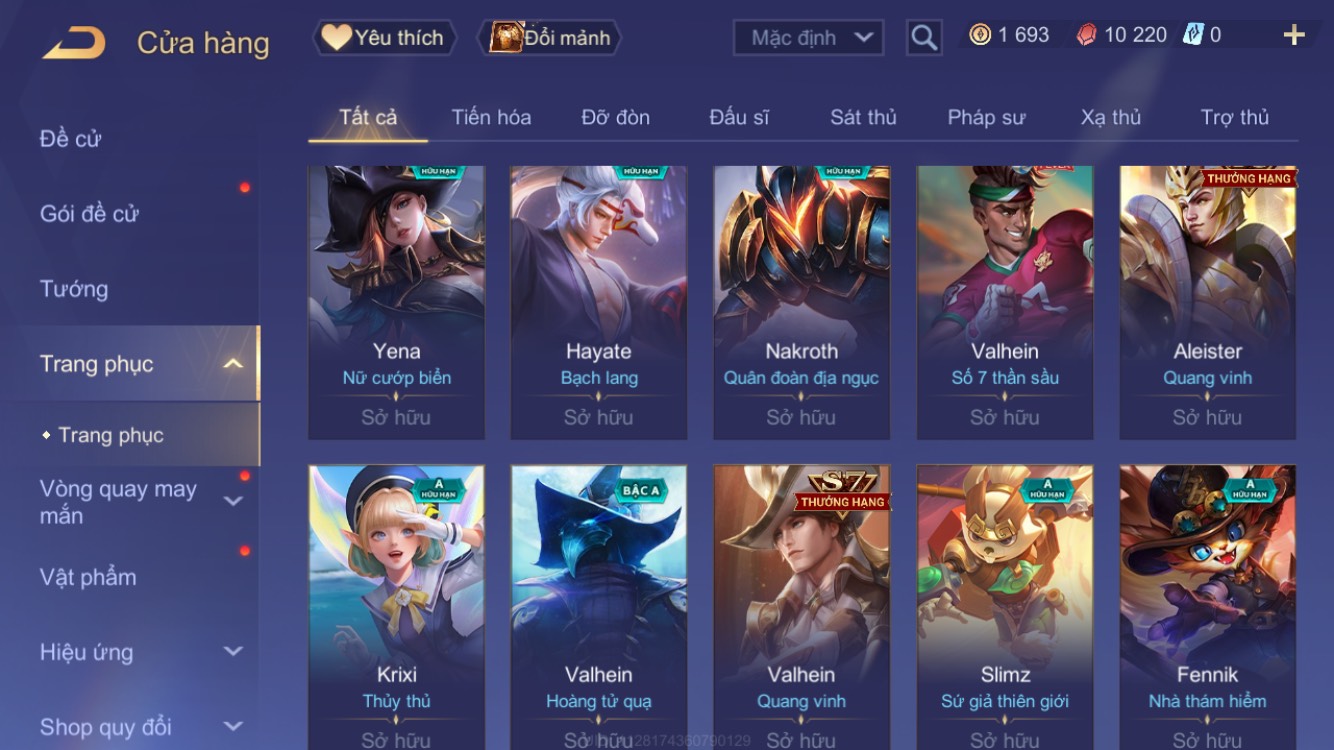This screenshot has width=1334, height=750.
Task: Open Gói đề cử in sidebar
Action: [89, 213]
